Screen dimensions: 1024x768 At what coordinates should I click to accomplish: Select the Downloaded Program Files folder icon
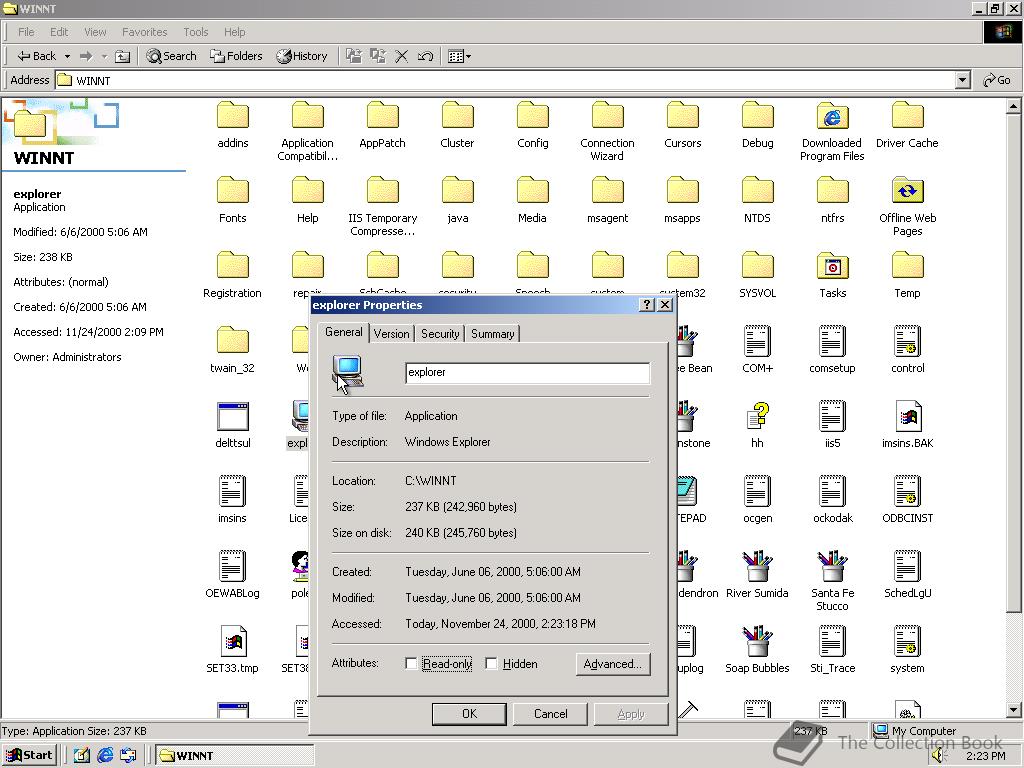pyautogui.click(x=832, y=116)
